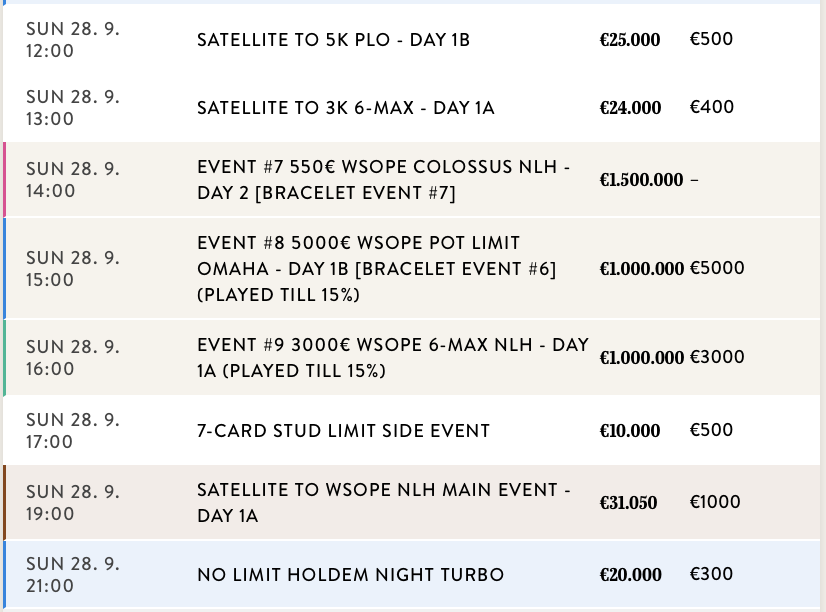826x612 pixels.
Task: Click the €24.000 guarantee amount
Action: [630, 108]
